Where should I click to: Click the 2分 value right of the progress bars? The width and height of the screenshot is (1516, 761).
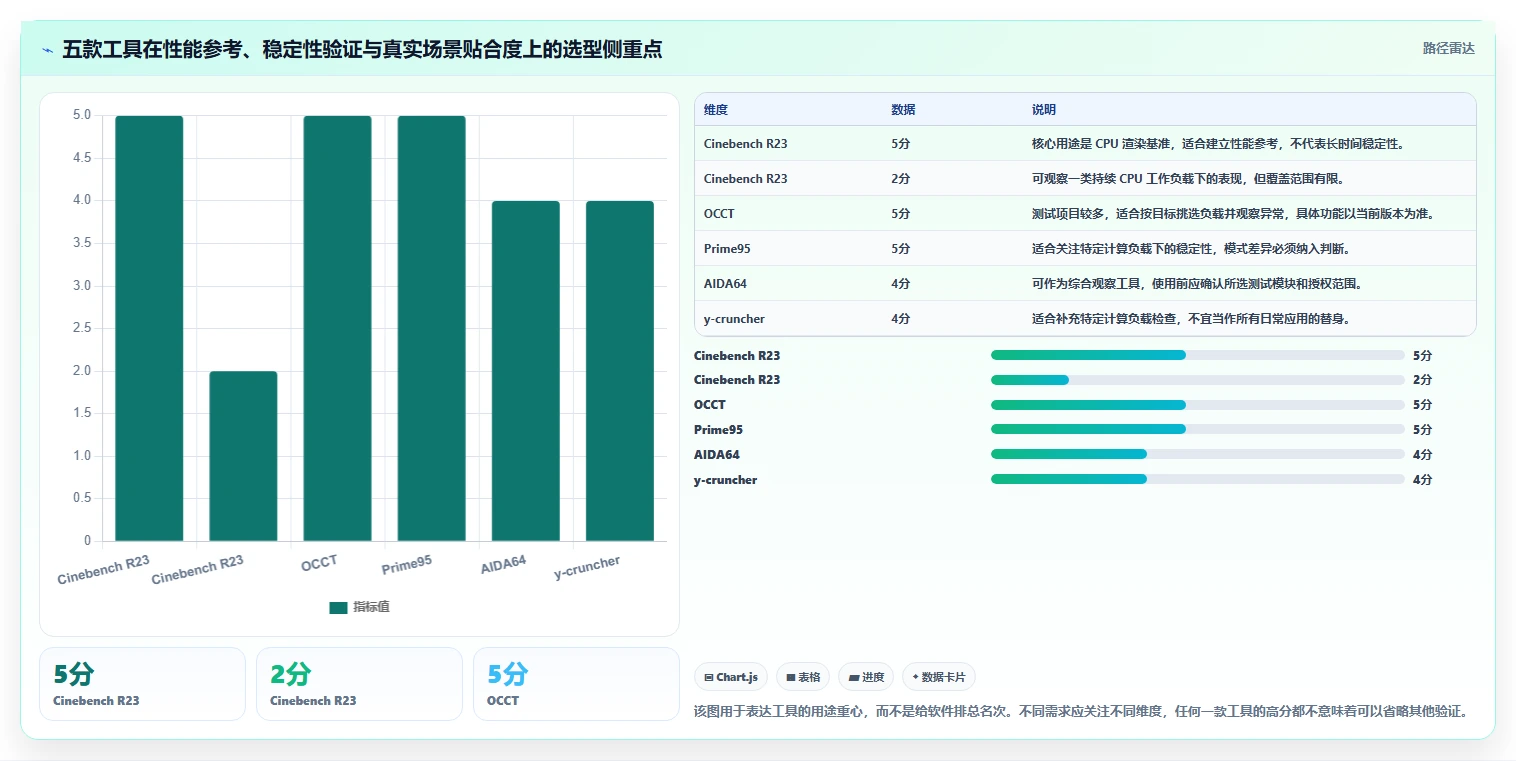(1422, 380)
